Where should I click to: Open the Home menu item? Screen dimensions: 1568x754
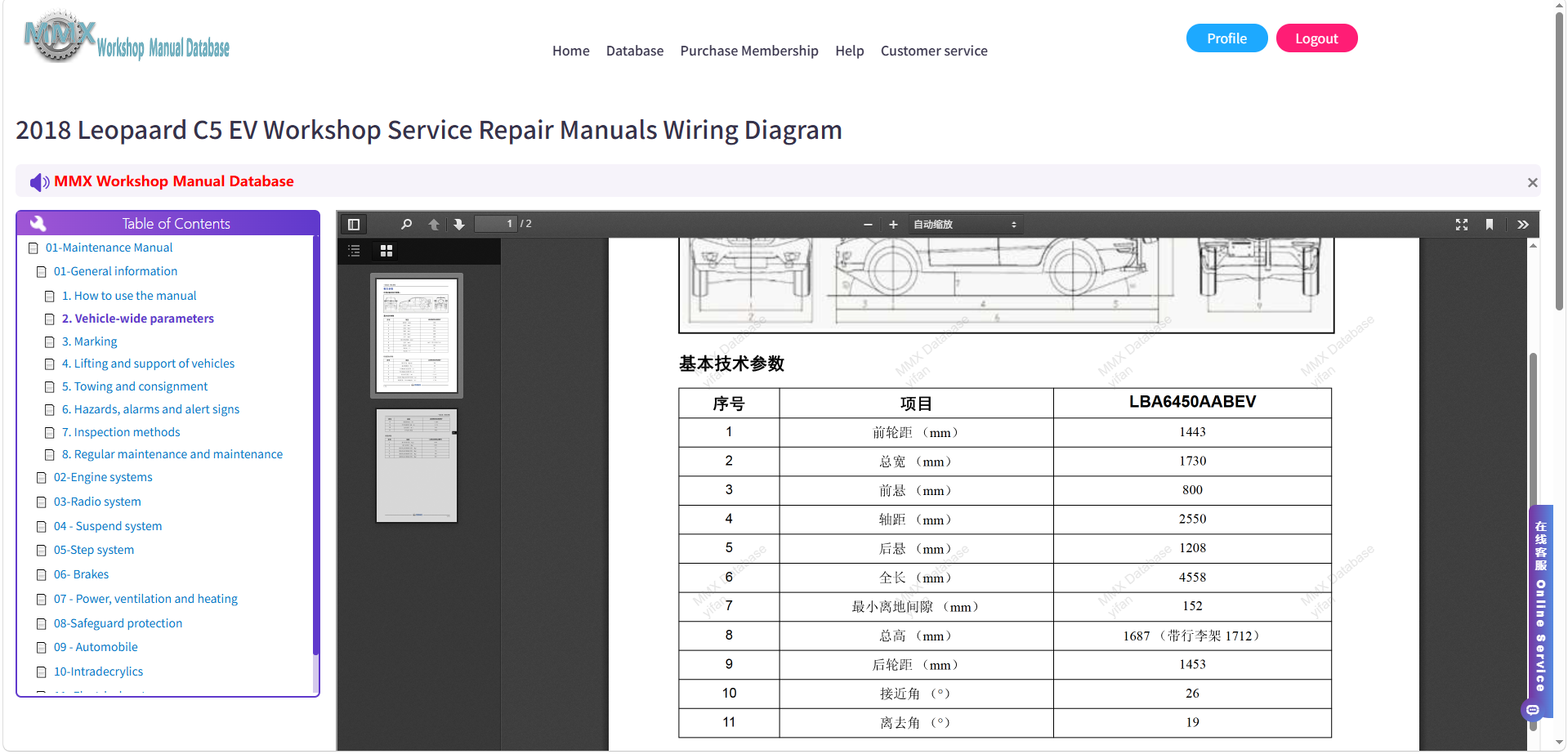[x=570, y=51]
